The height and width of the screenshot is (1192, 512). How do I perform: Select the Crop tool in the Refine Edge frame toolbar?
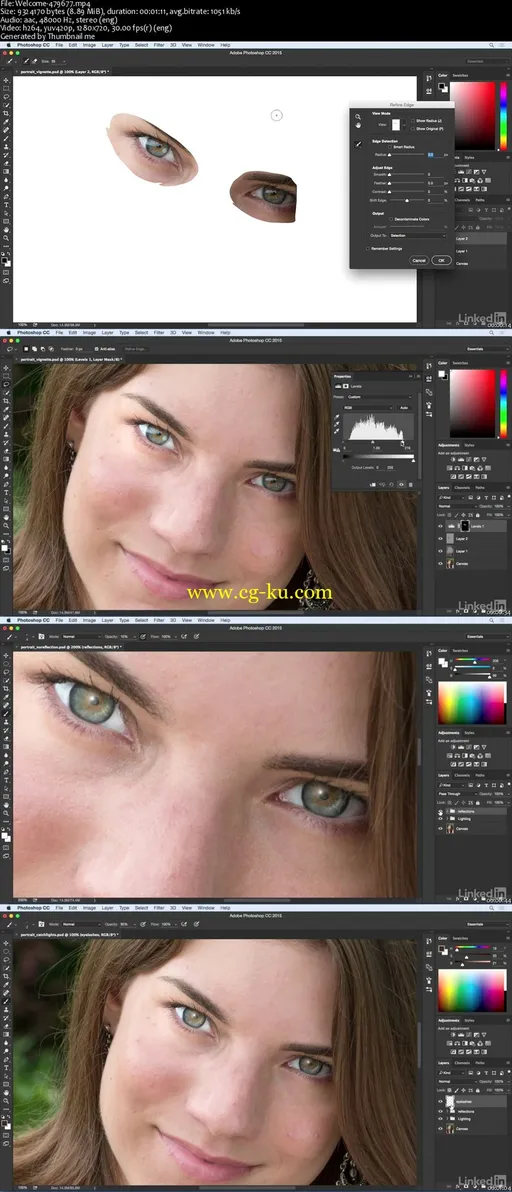(x=5, y=113)
